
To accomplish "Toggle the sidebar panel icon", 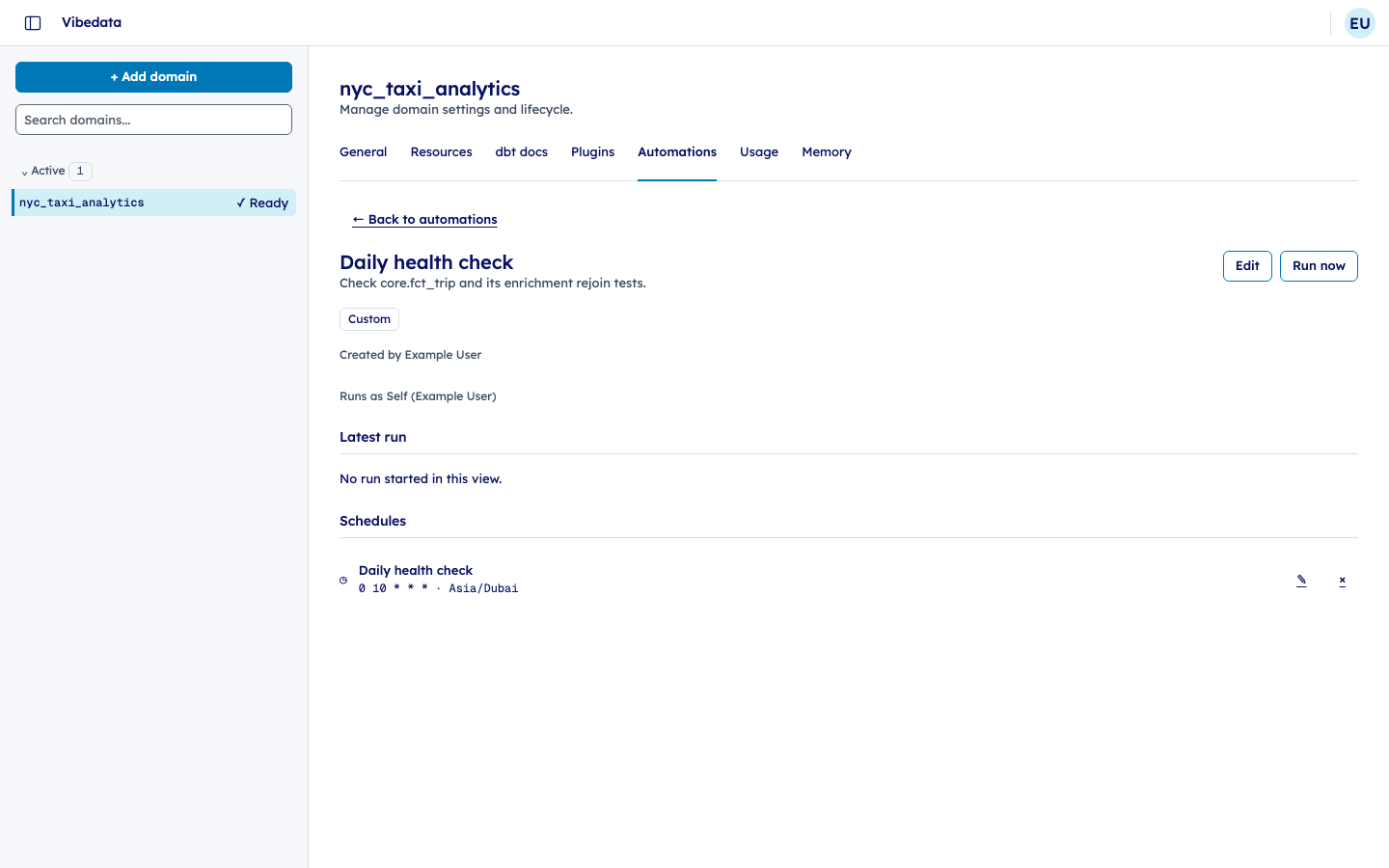I will tap(33, 23).
